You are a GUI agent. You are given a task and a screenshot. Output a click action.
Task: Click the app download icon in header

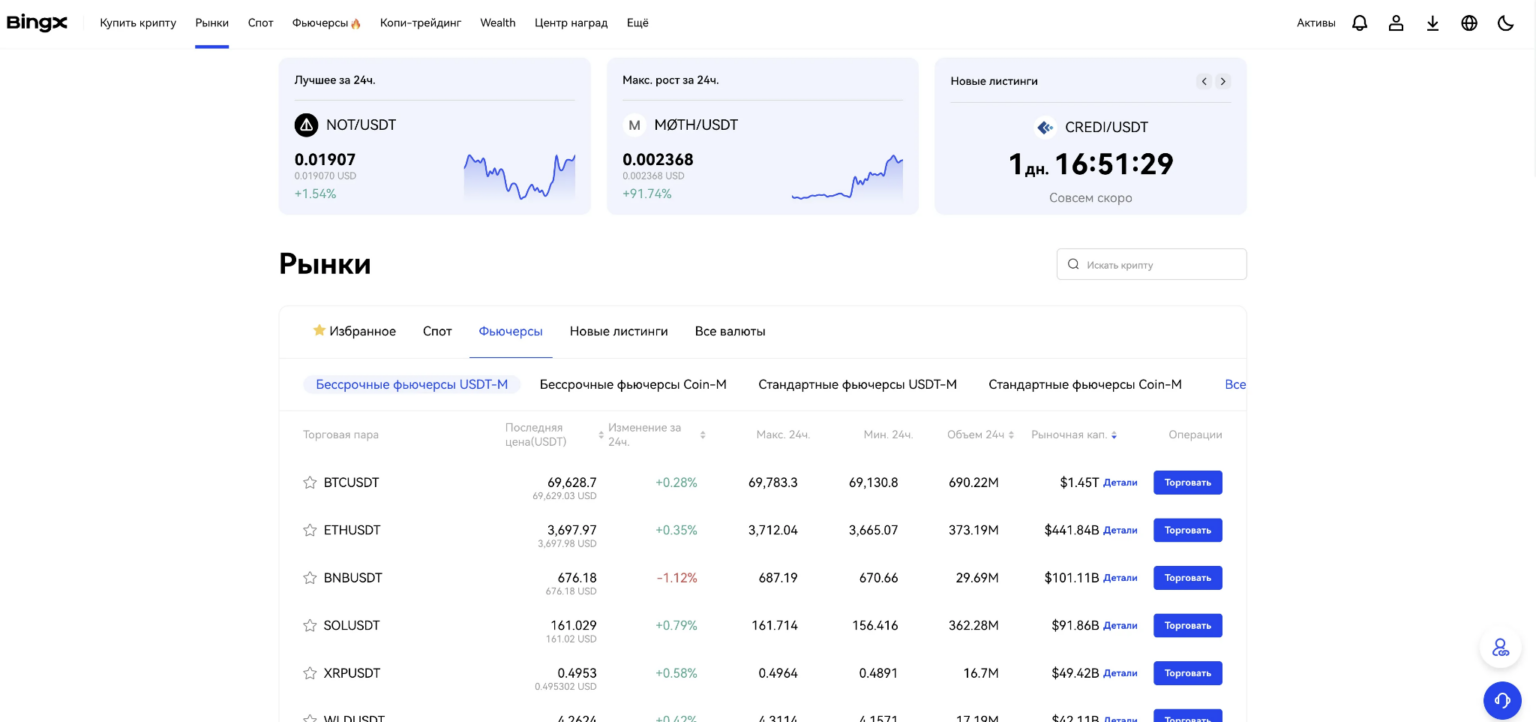(1432, 22)
